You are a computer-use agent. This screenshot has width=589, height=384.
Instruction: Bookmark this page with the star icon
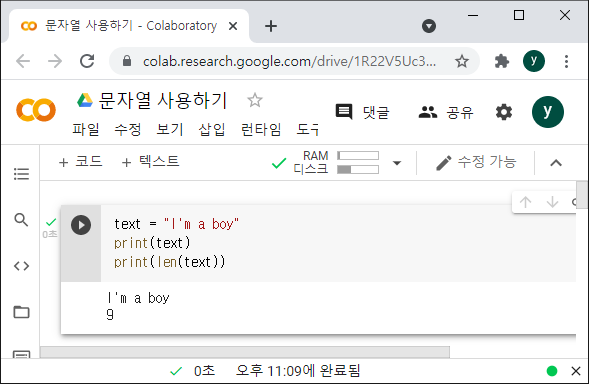click(462, 61)
